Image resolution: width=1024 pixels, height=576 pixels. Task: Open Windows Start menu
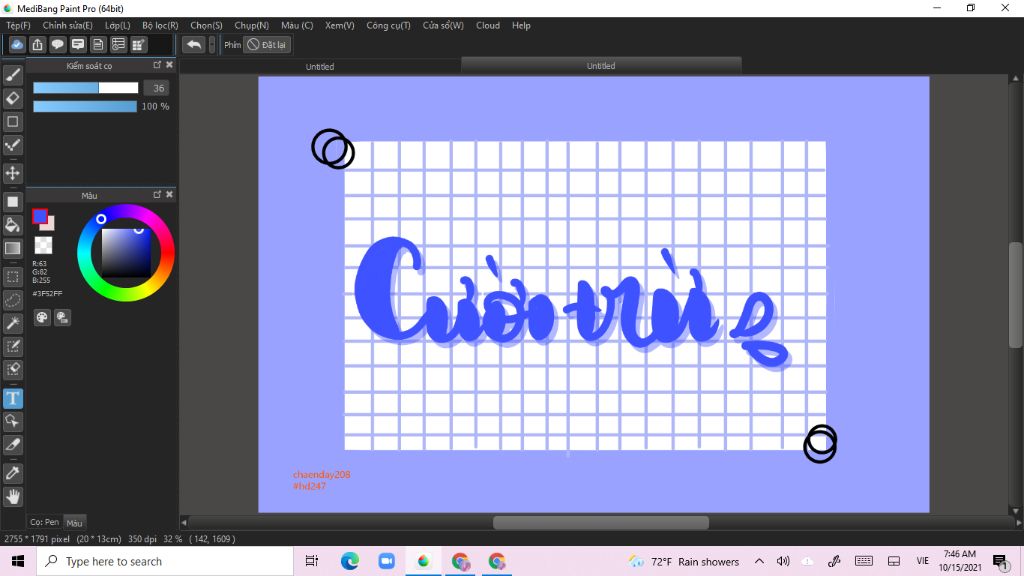(18, 561)
